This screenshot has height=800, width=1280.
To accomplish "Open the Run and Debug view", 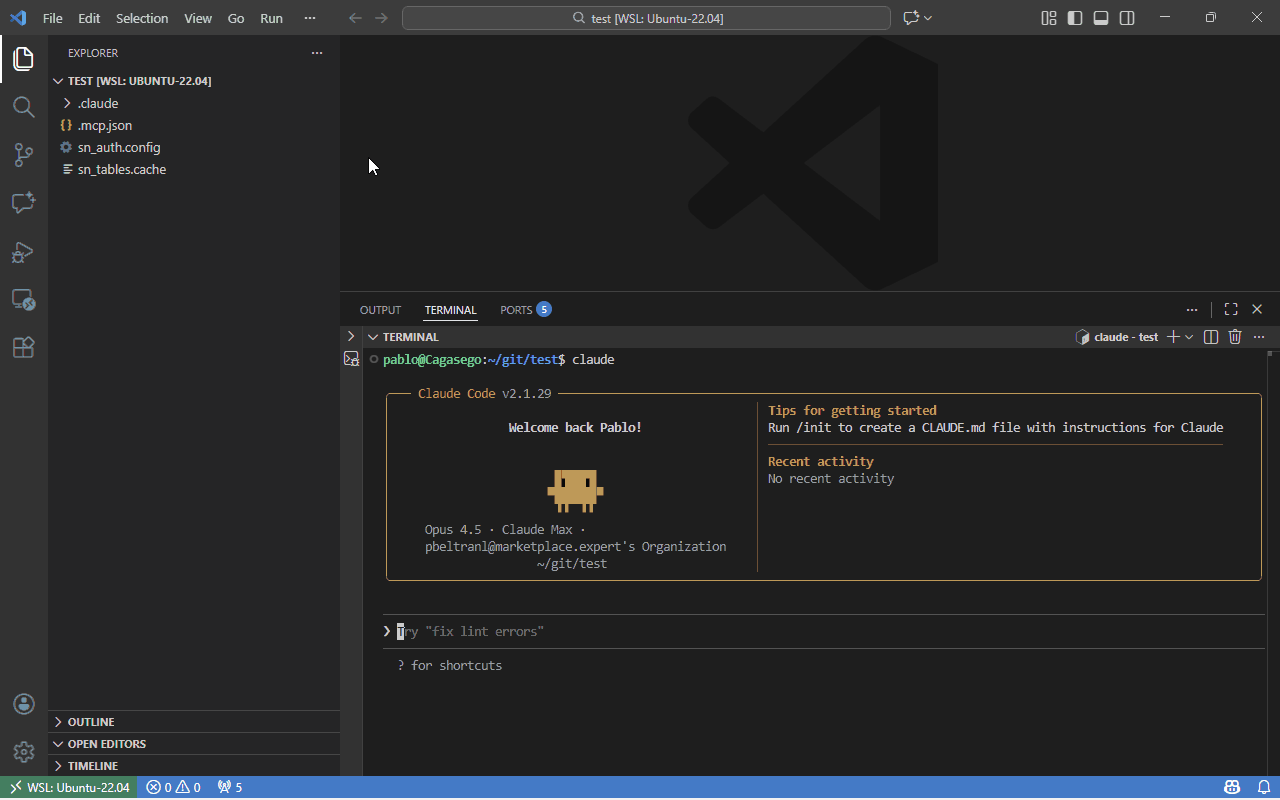I will point(23,252).
